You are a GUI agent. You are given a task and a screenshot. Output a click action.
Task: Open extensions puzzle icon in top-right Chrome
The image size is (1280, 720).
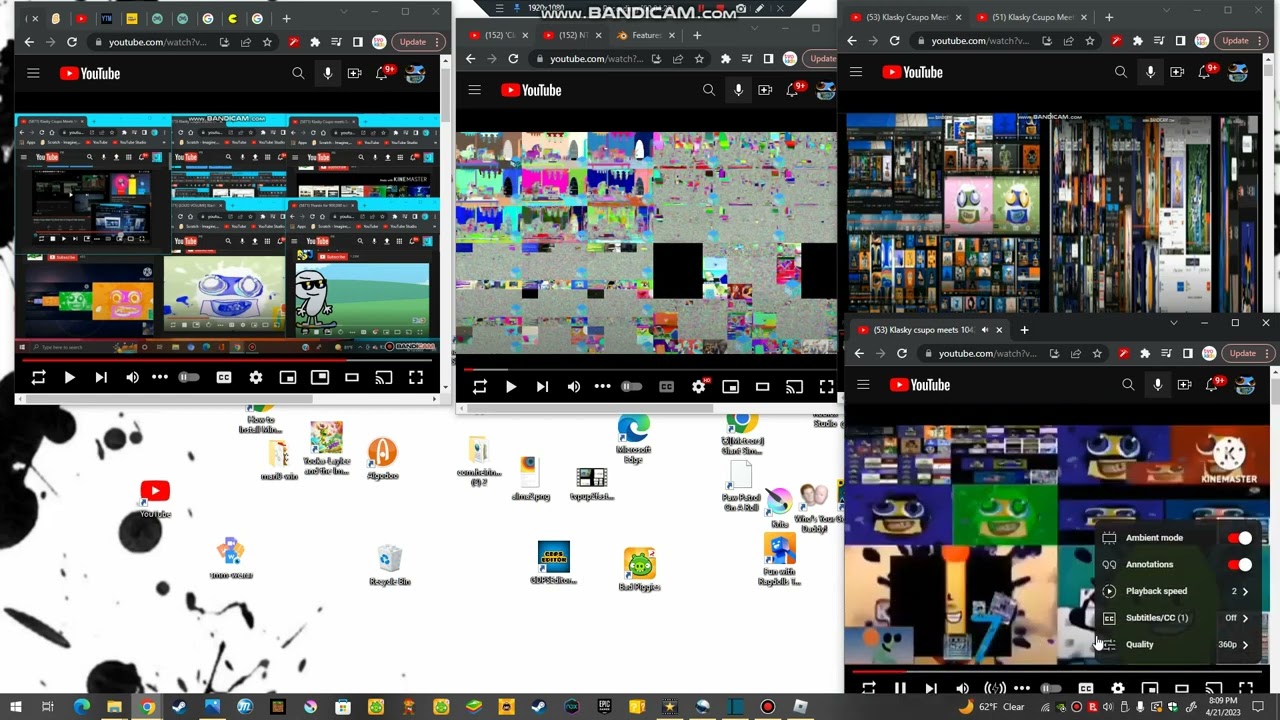point(1137,41)
